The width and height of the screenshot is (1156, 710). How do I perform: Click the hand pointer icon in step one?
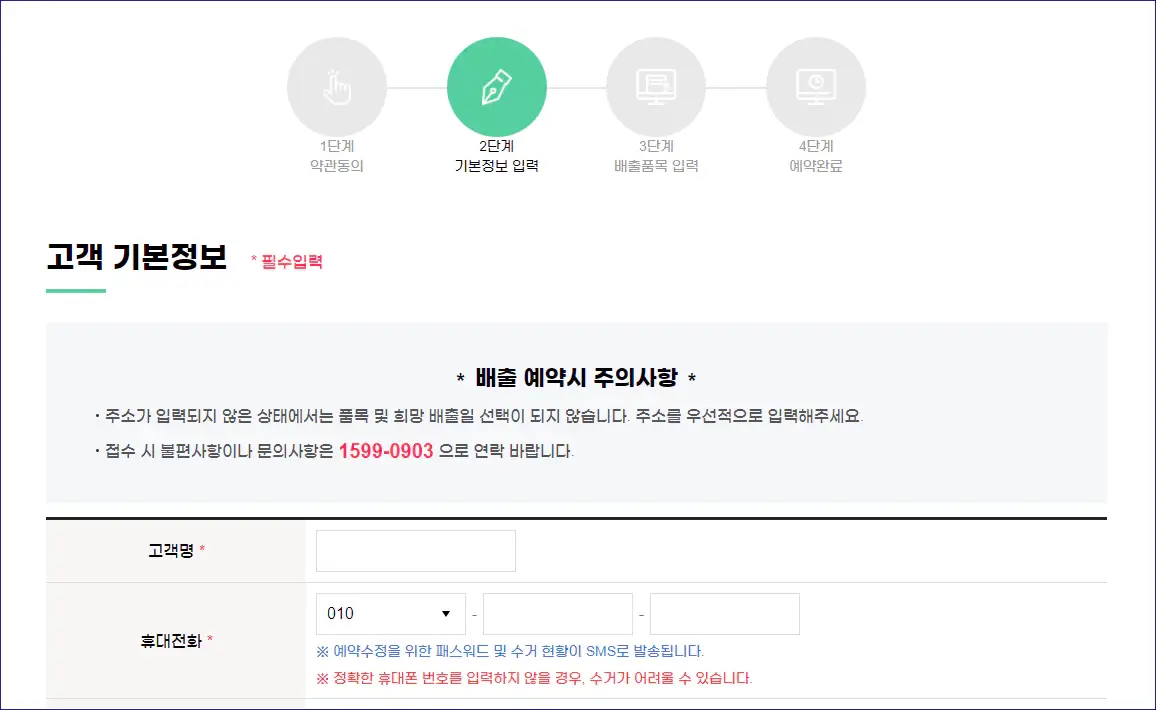pos(337,86)
